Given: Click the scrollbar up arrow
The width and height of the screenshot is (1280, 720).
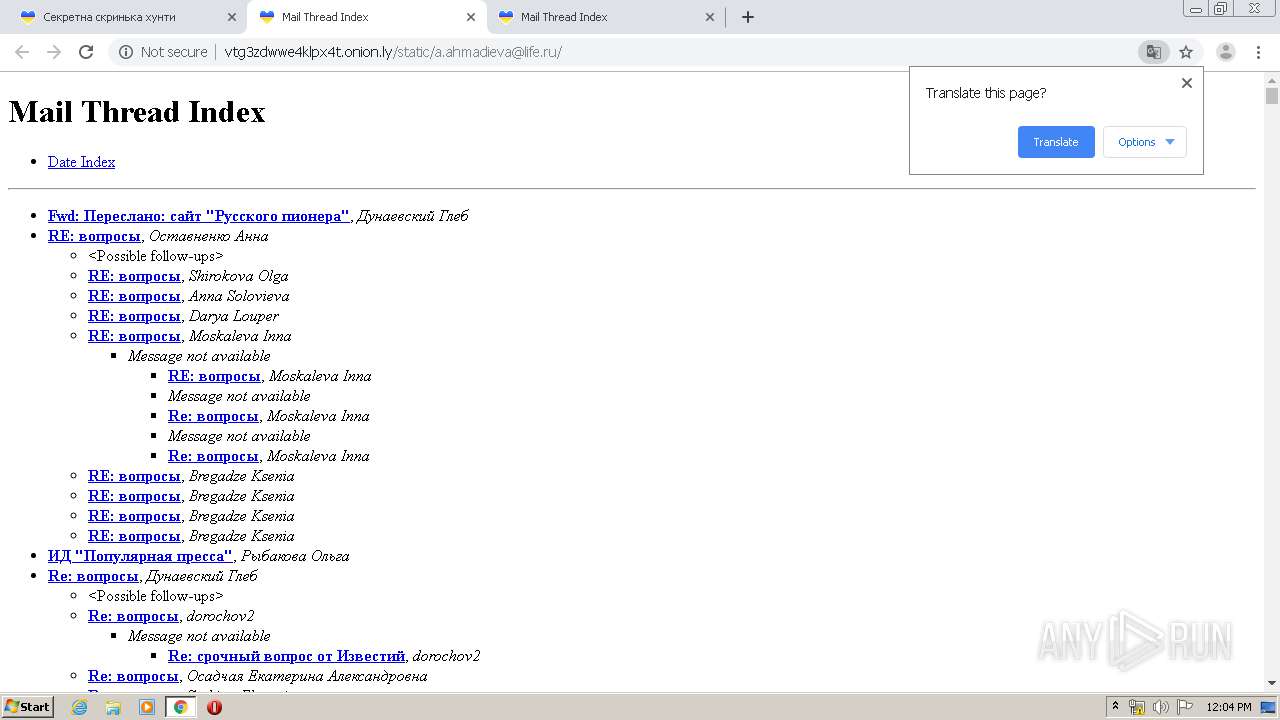Looking at the screenshot, I should 1272,79.
